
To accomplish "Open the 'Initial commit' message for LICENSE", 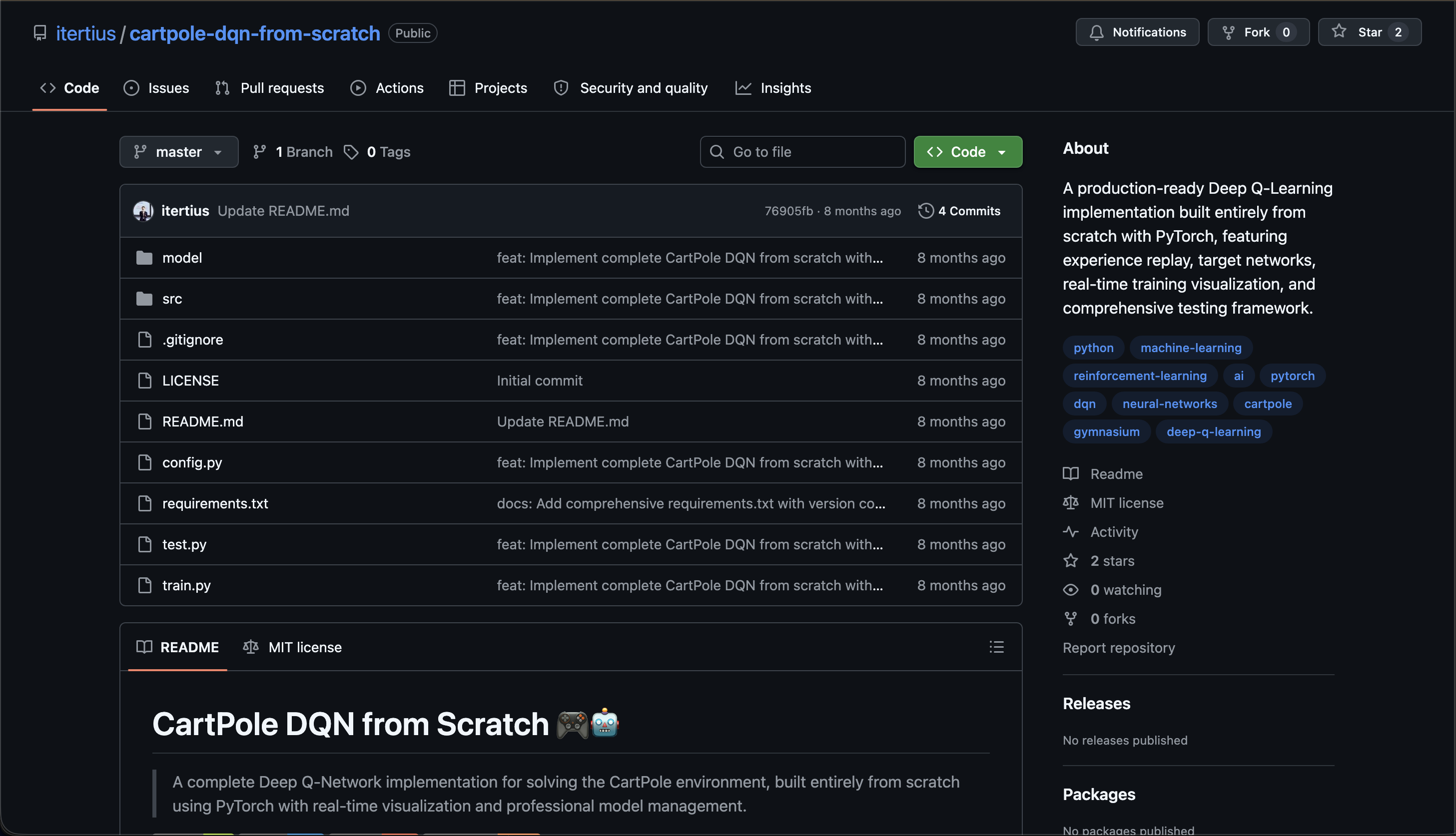I will click(539, 380).
